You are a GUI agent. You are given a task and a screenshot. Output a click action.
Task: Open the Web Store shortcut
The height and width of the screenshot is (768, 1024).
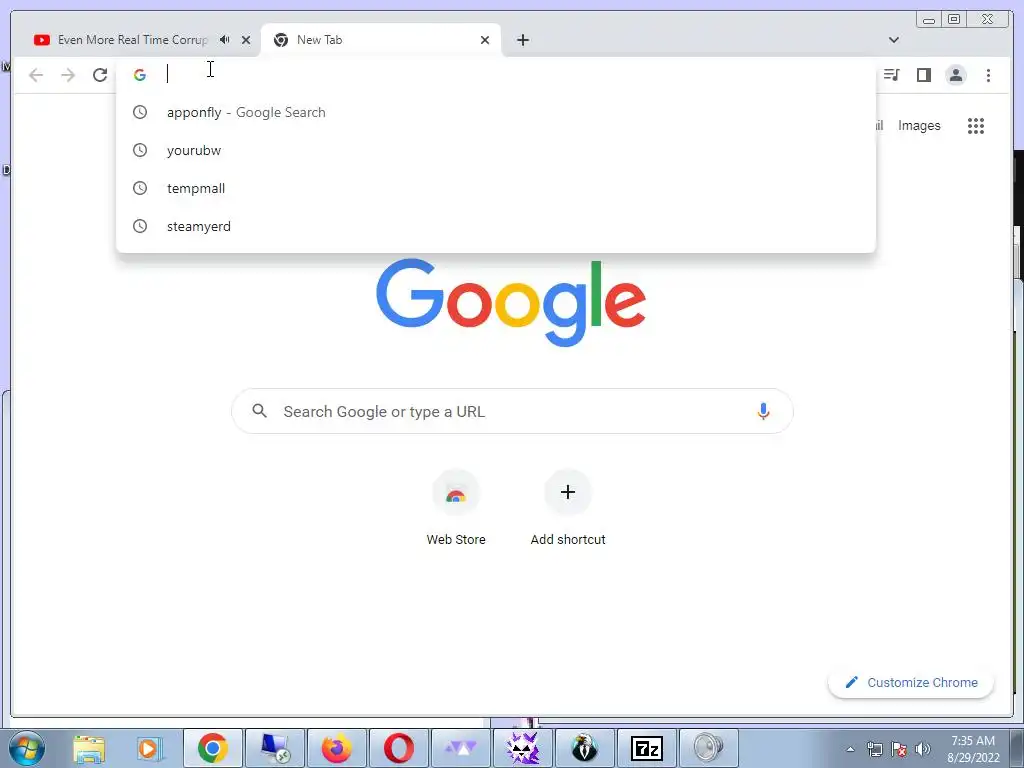coord(456,509)
